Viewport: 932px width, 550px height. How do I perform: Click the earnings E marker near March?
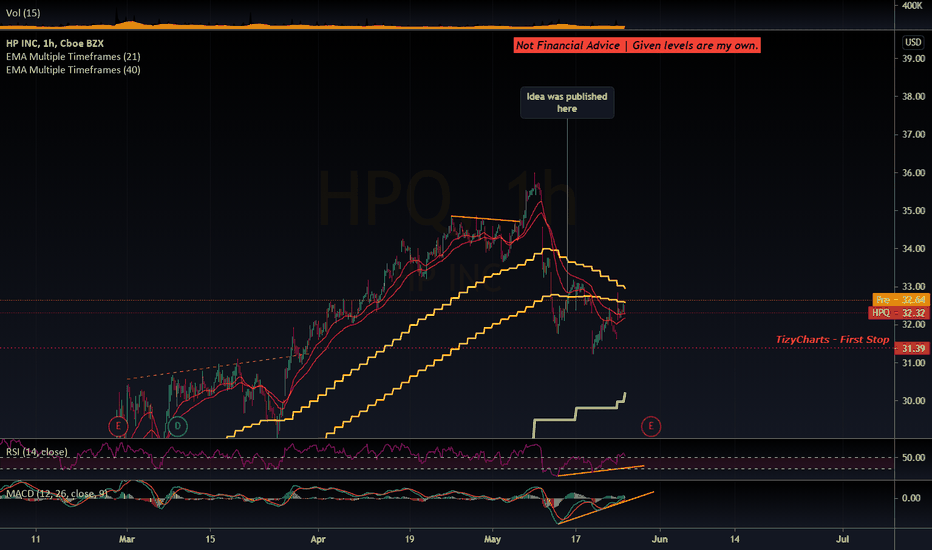118,426
